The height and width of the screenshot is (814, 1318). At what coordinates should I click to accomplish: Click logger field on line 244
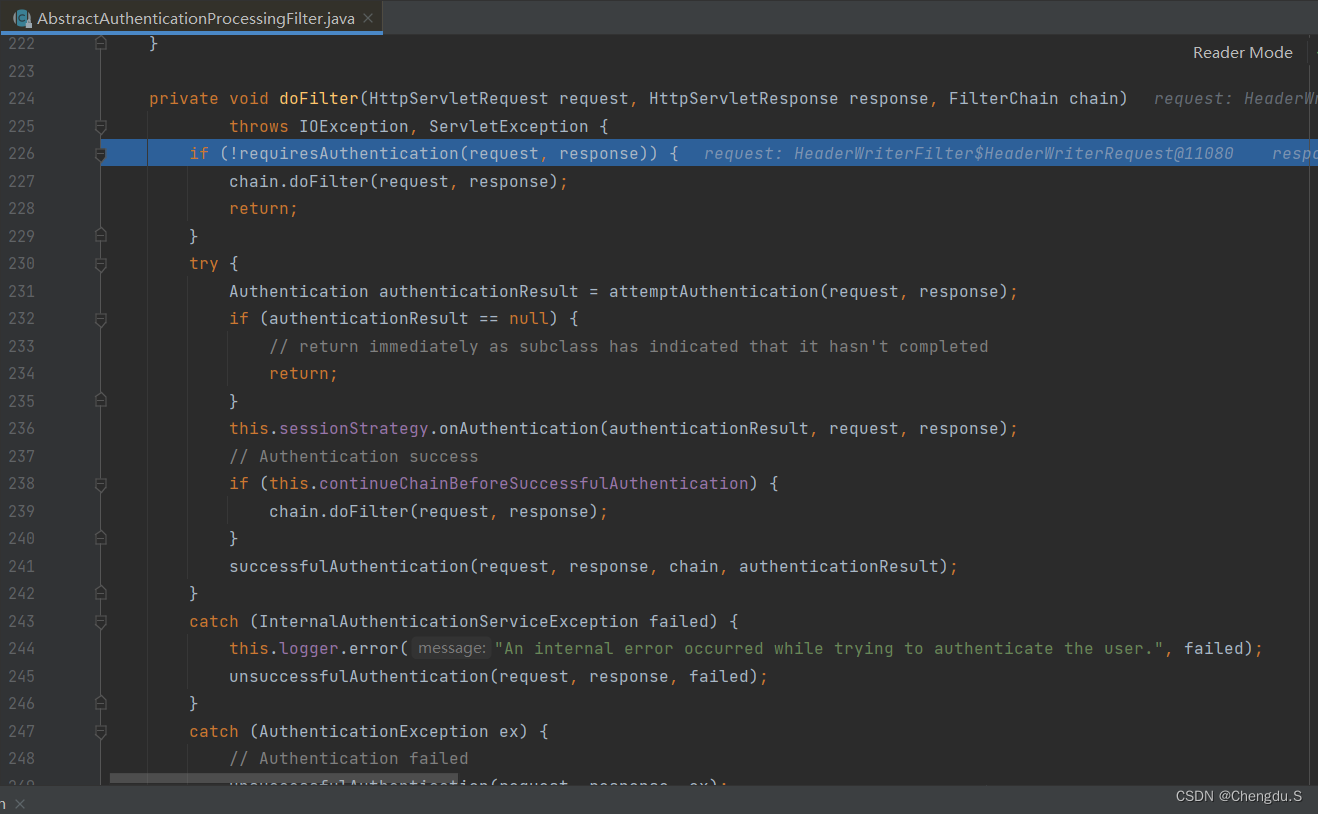[x=309, y=648]
